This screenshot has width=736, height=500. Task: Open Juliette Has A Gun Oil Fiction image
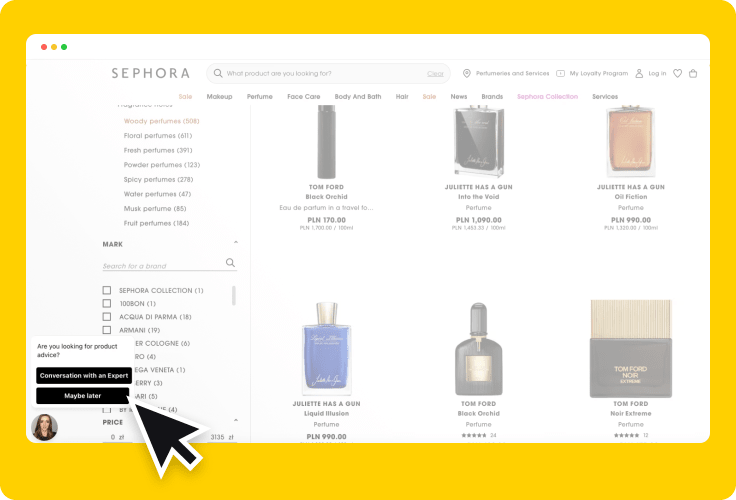click(x=630, y=140)
